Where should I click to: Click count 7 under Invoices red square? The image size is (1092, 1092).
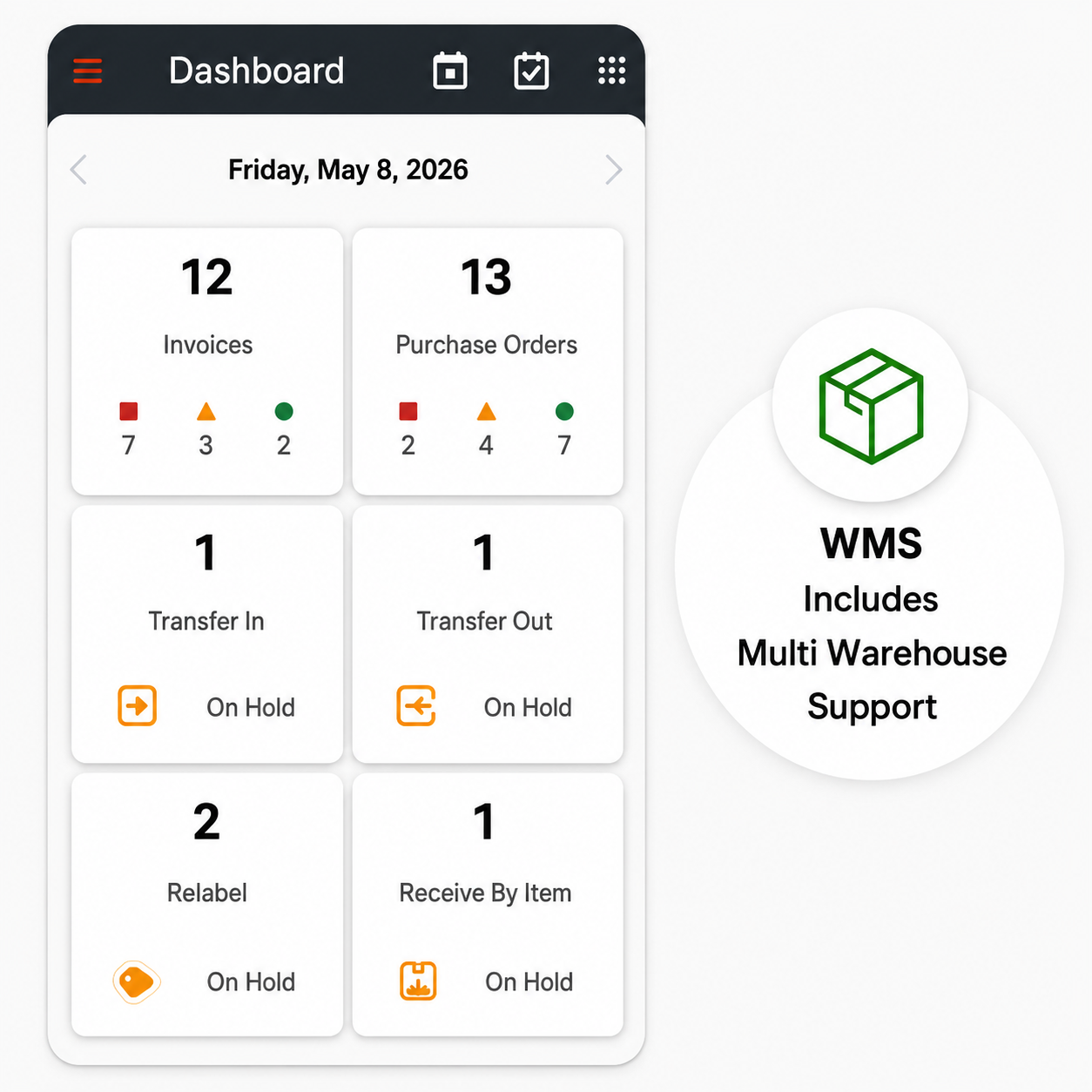[129, 446]
